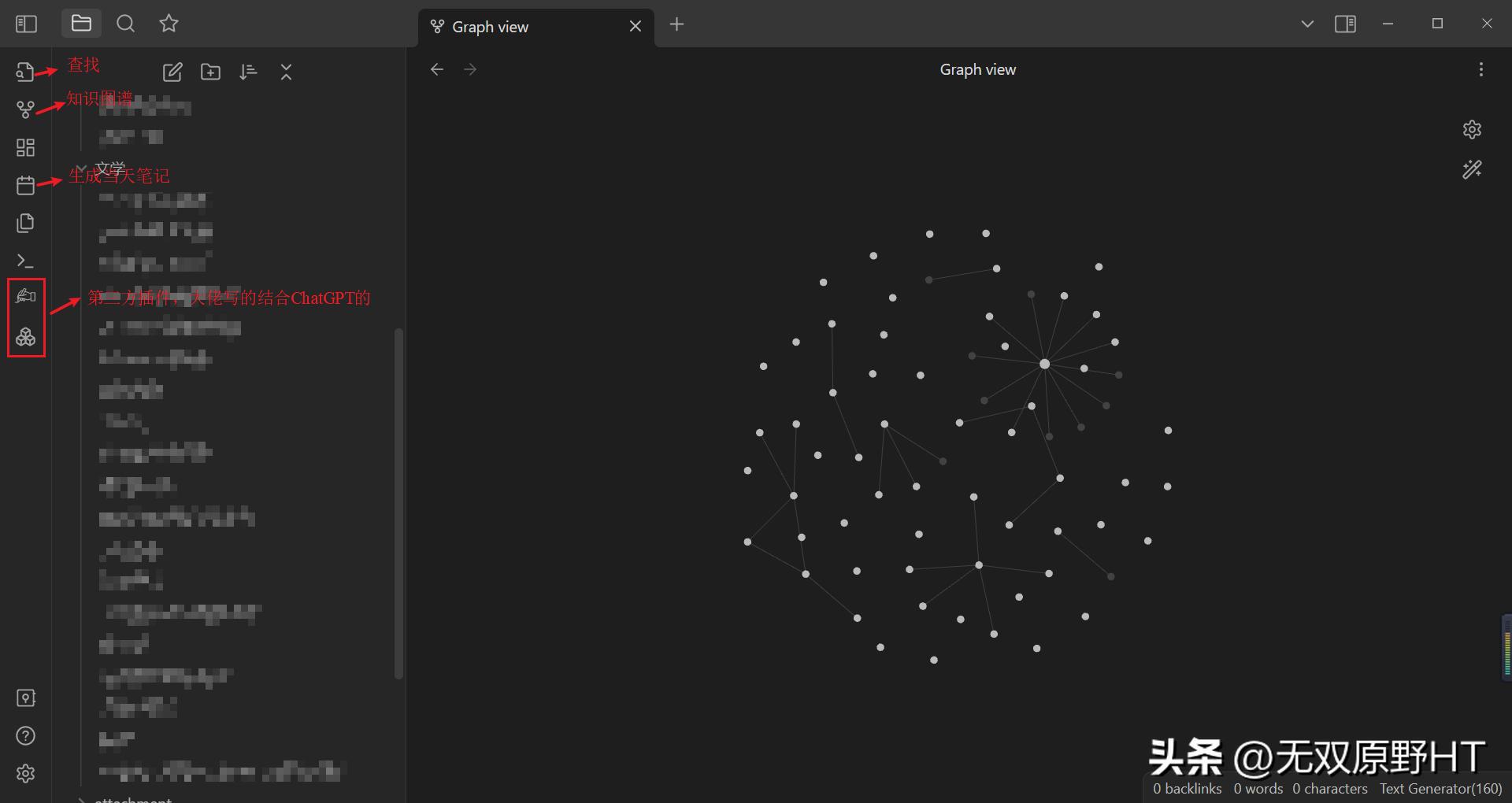Collapse all folders in file explorer

point(286,72)
